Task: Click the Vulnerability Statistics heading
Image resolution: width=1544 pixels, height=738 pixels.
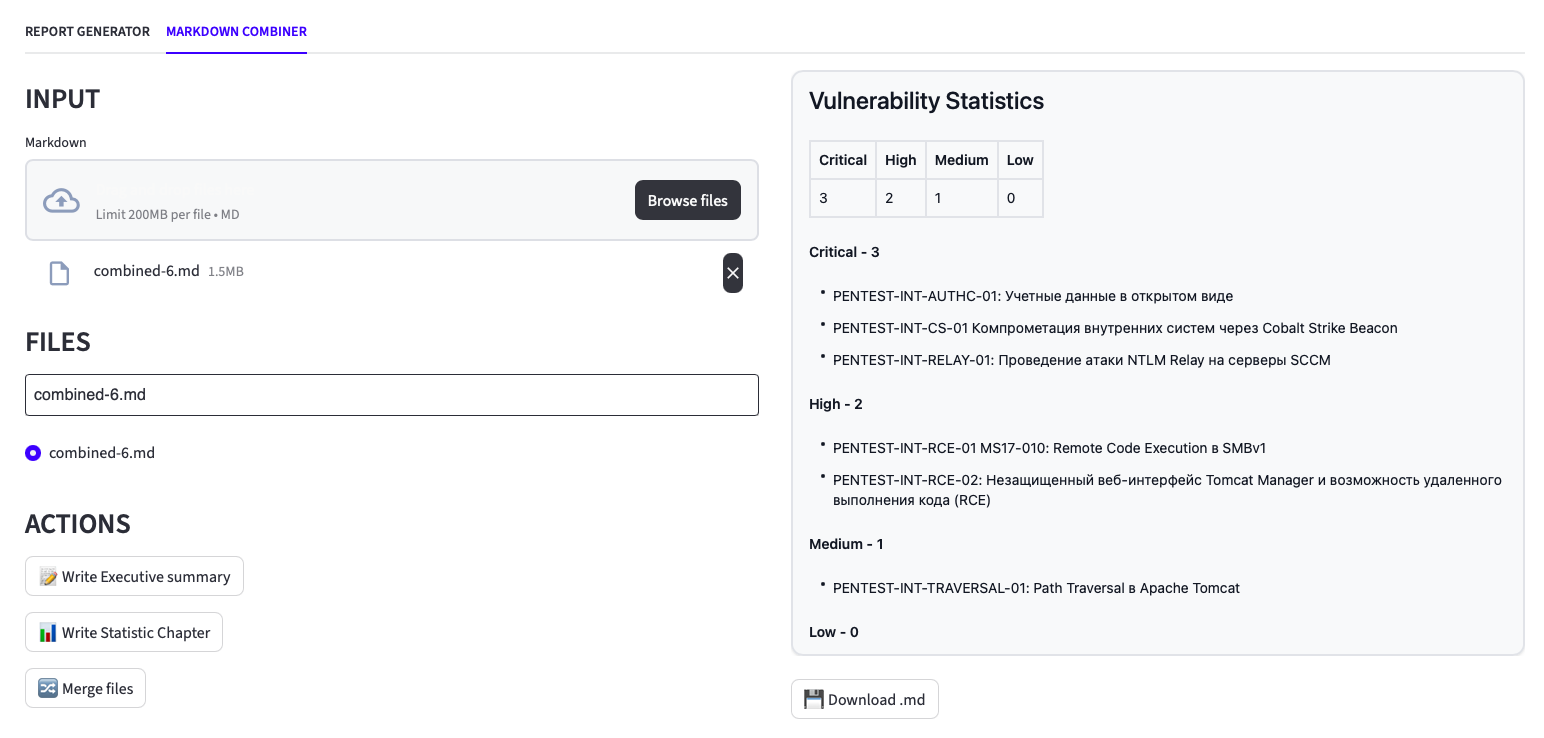Action: [x=926, y=101]
